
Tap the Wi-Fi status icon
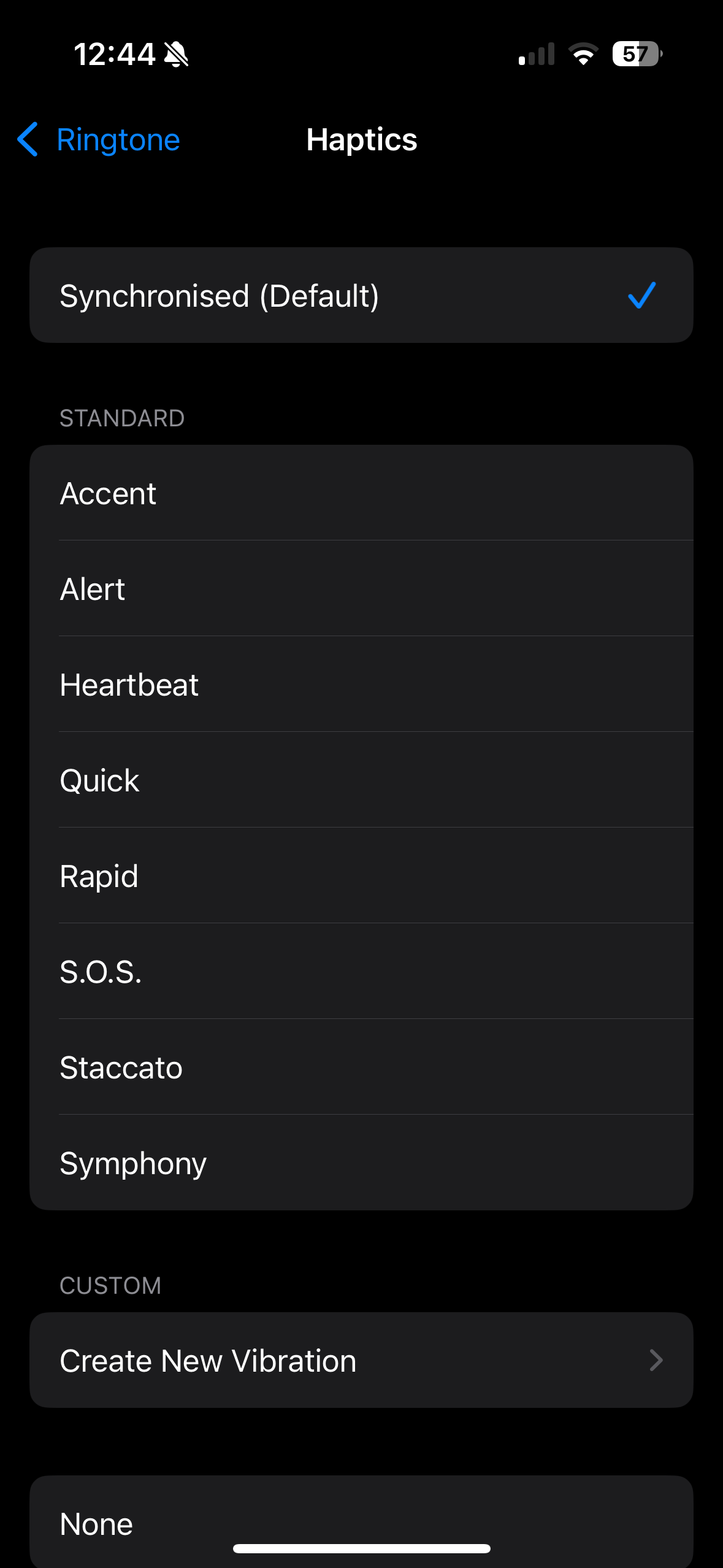tap(583, 54)
